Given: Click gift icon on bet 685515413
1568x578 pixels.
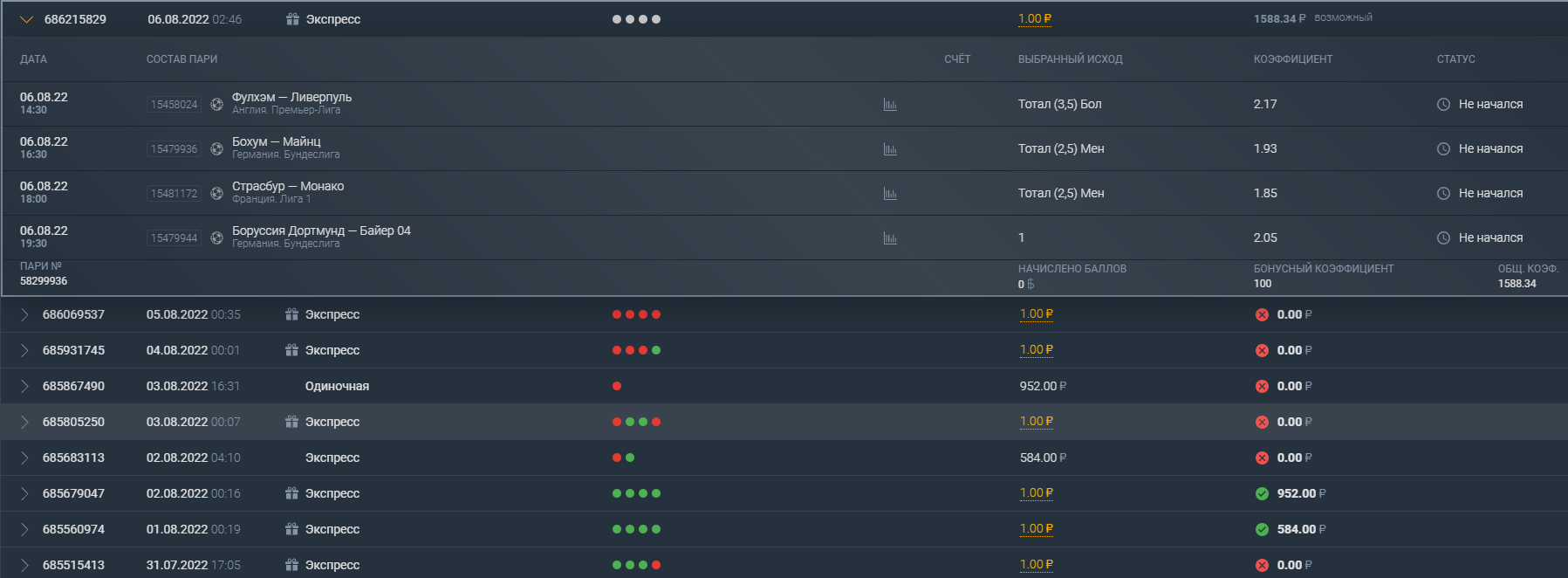Looking at the screenshot, I should (x=291, y=564).
